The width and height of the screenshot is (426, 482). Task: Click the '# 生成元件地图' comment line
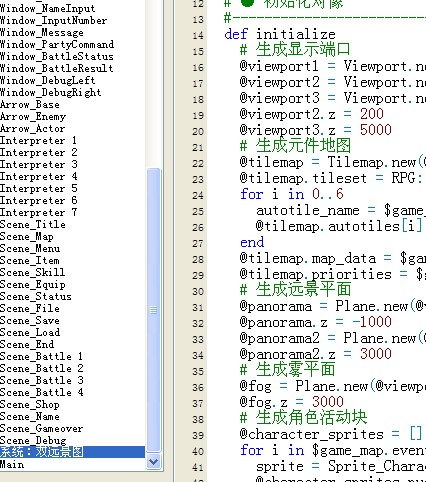tap(295, 146)
